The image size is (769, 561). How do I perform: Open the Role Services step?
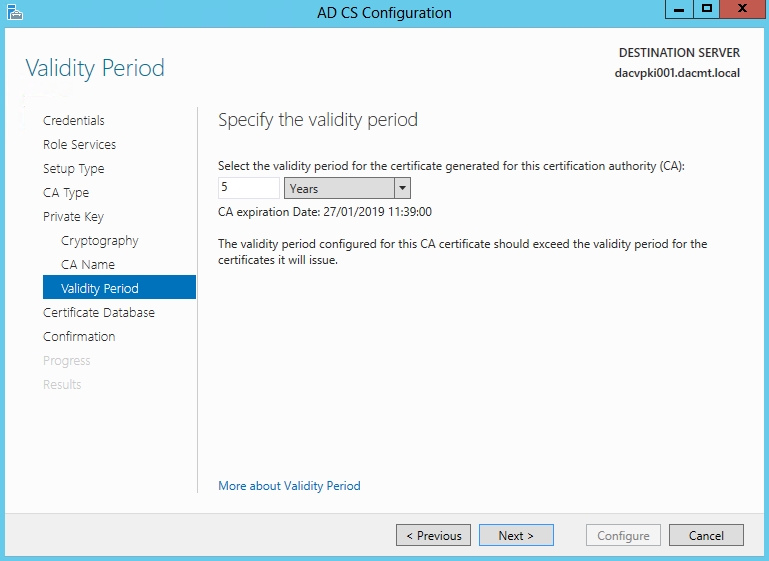click(79, 145)
